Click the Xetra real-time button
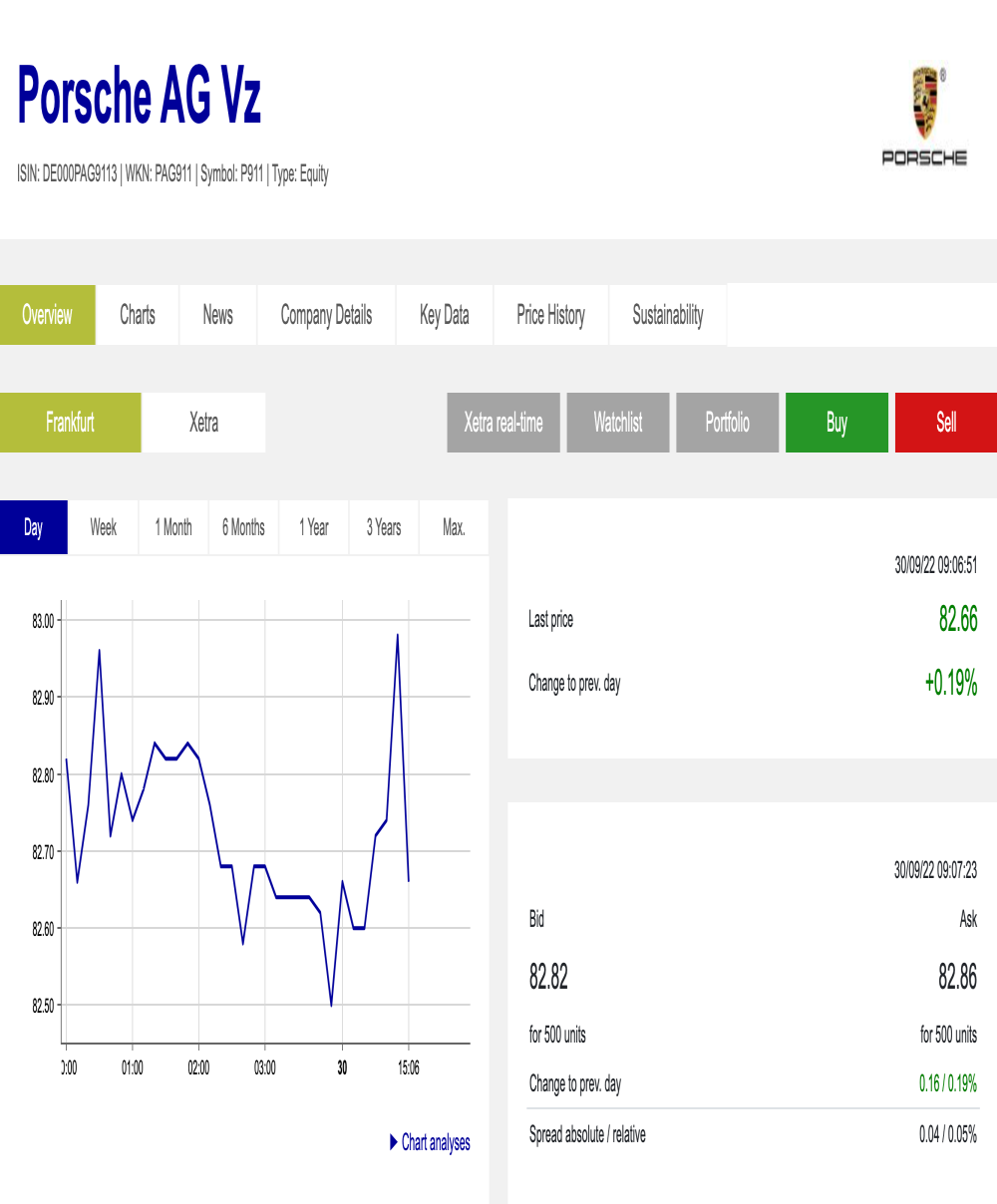This screenshot has height=1204, width=997. [x=503, y=423]
